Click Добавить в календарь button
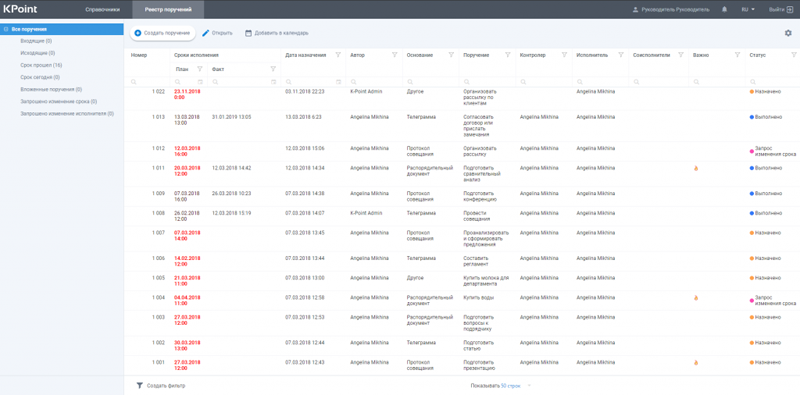 [x=277, y=33]
